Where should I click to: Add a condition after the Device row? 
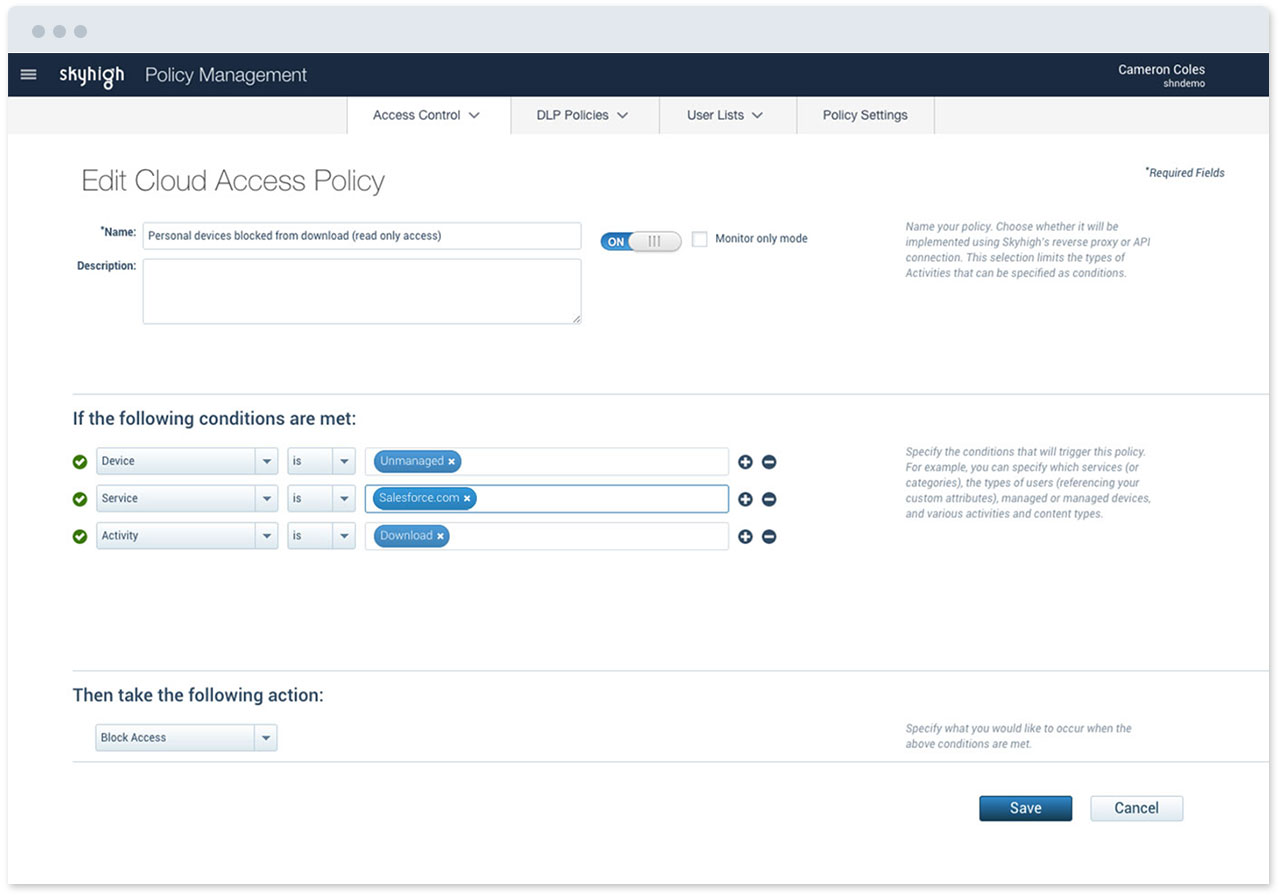(745, 462)
